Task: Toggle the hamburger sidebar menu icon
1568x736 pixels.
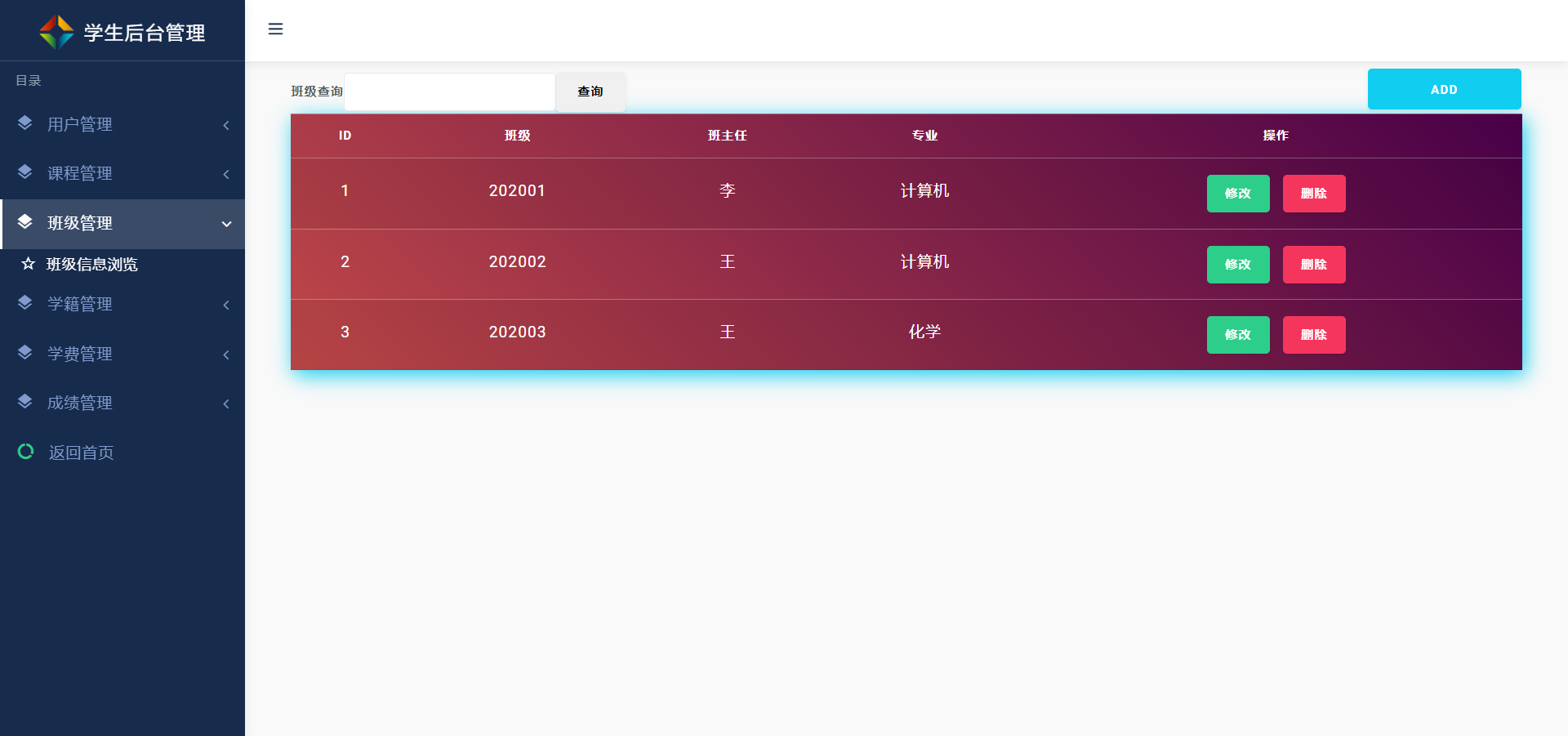Action: click(x=275, y=29)
